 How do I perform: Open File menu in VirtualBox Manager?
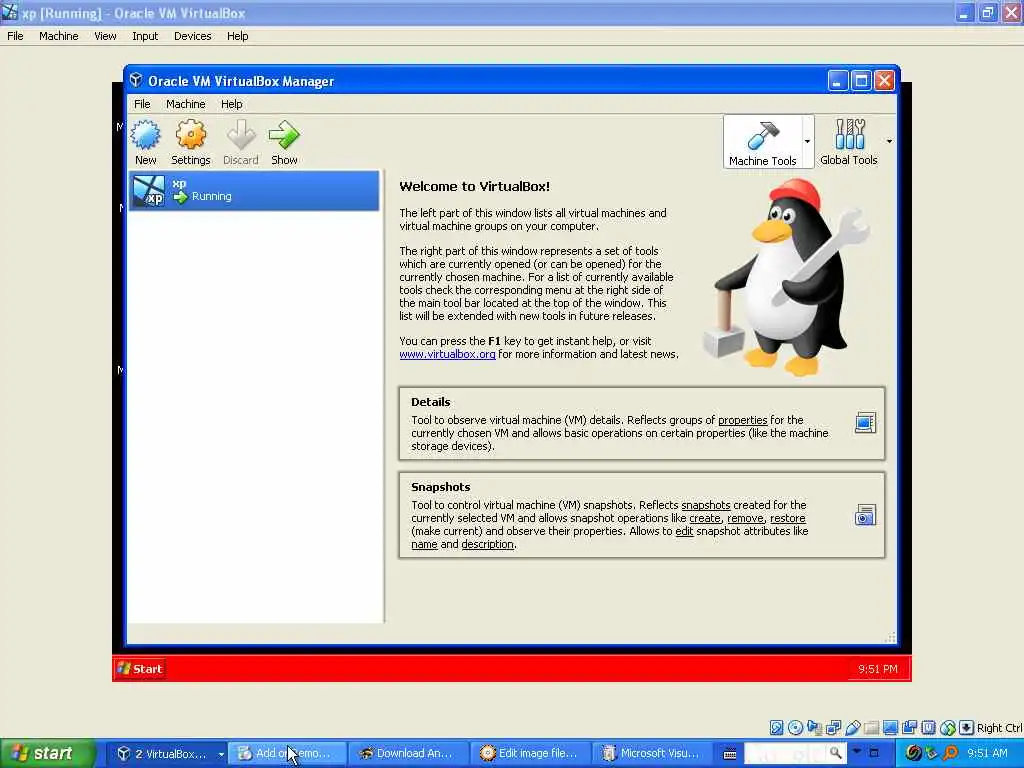click(x=142, y=104)
